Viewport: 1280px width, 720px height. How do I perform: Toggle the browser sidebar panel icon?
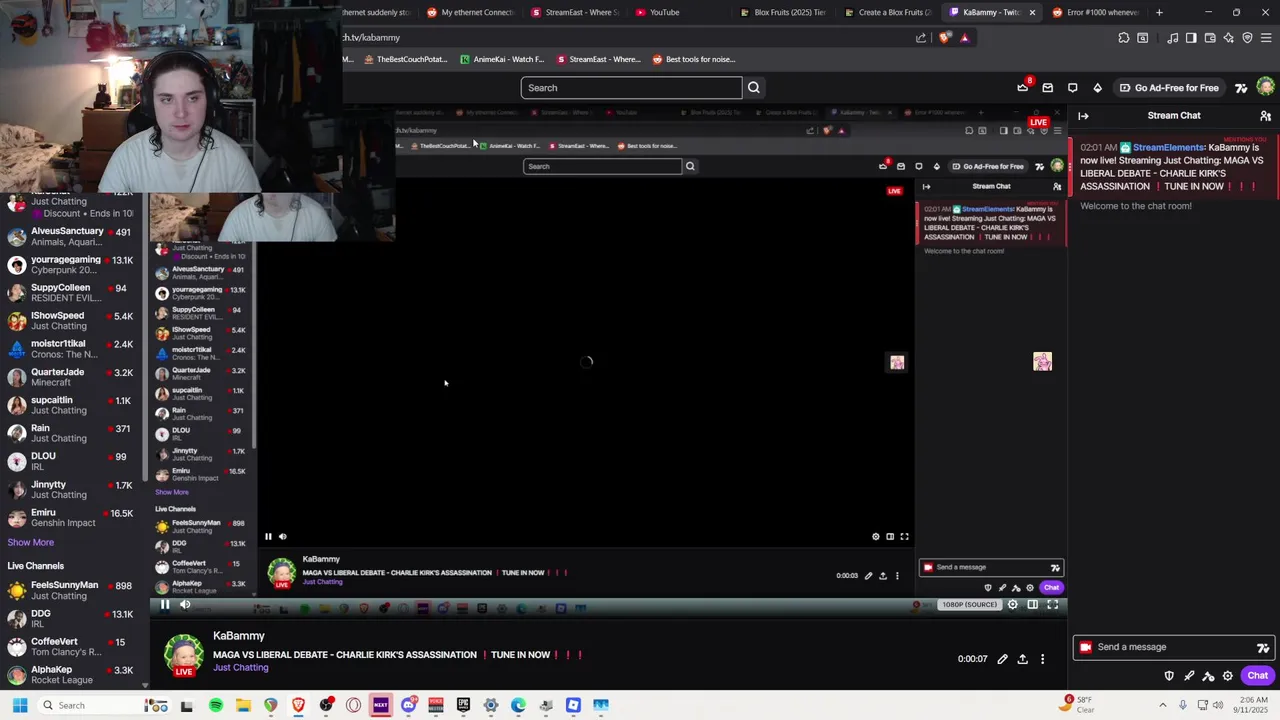(1191, 38)
